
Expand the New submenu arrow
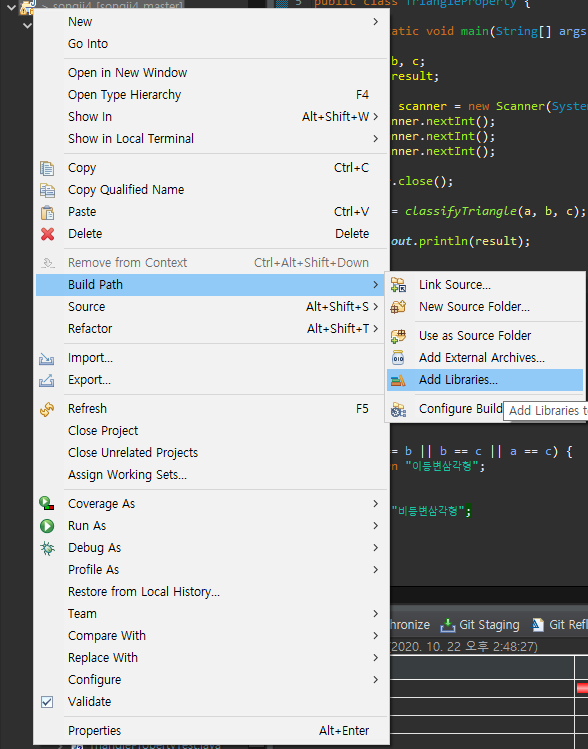375,22
